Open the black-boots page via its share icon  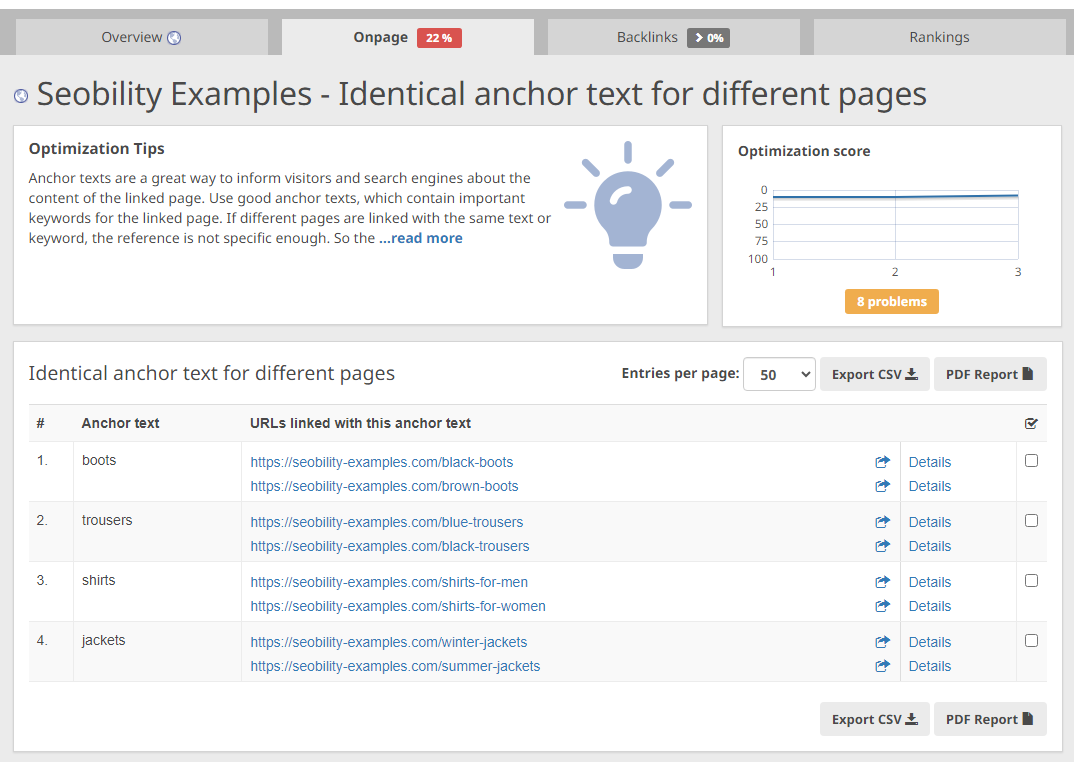[883, 462]
